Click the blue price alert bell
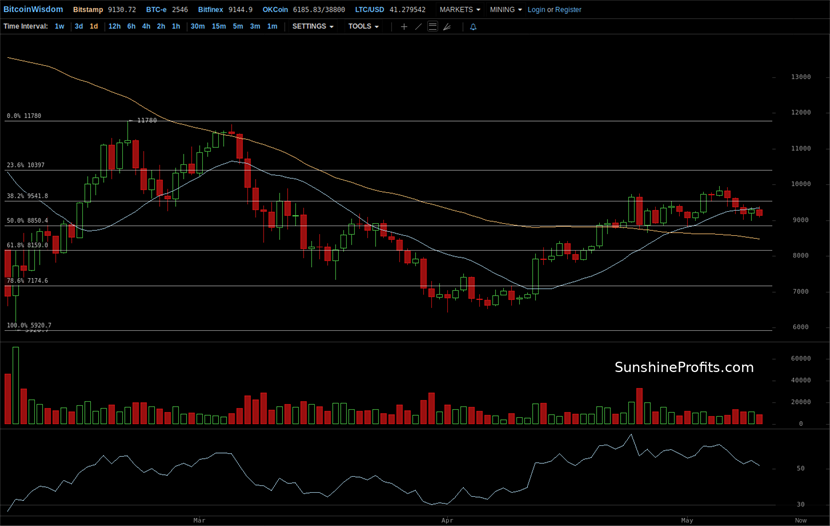Viewport: 830px width, 526px height. 473,27
